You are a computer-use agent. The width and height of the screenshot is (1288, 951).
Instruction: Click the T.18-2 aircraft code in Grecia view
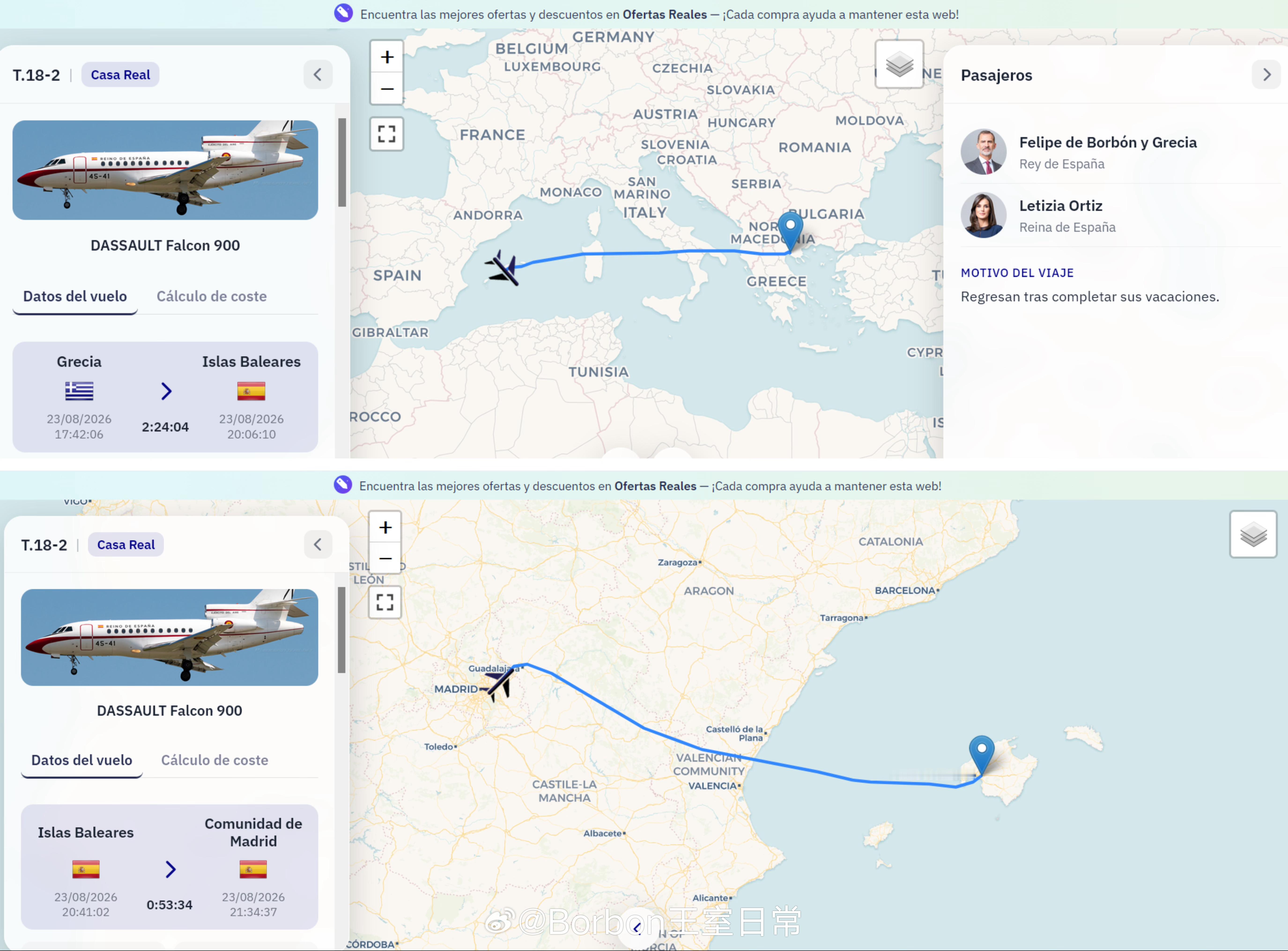pos(36,75)
